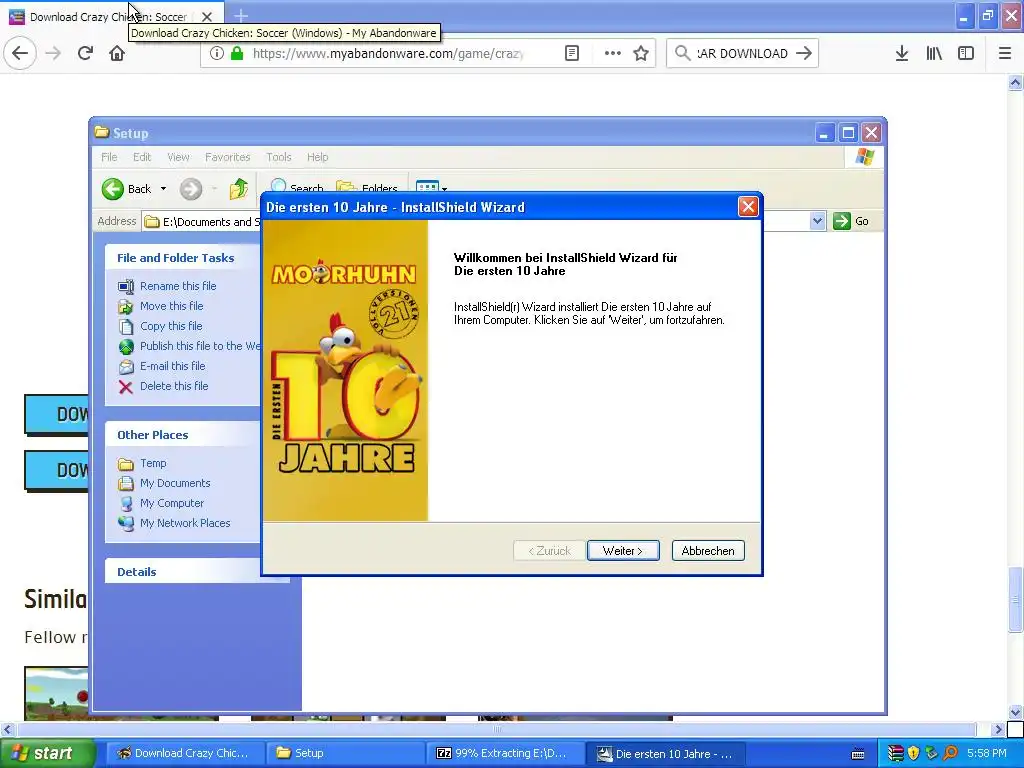Switch to Setup taskbar item
The height and width of the screenshot is (768, 1024).
click(345, 753)
